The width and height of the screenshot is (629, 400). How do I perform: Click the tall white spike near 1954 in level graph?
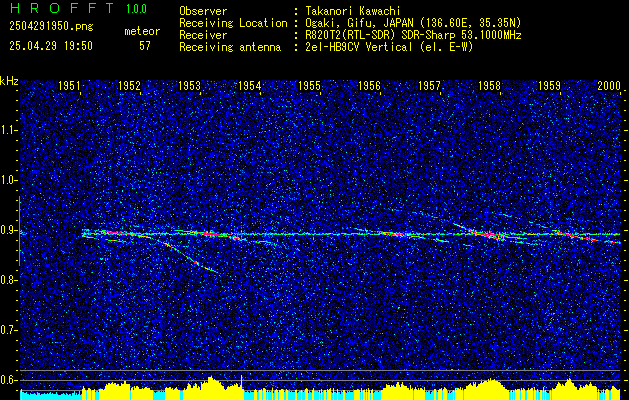pos(241,382)
